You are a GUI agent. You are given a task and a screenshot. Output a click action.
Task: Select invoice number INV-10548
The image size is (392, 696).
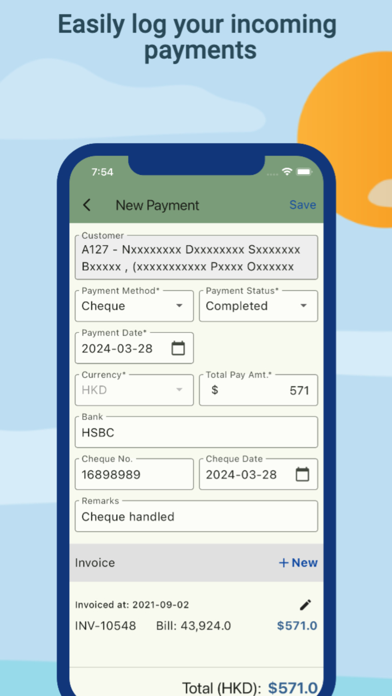click(x=105, y=626)
